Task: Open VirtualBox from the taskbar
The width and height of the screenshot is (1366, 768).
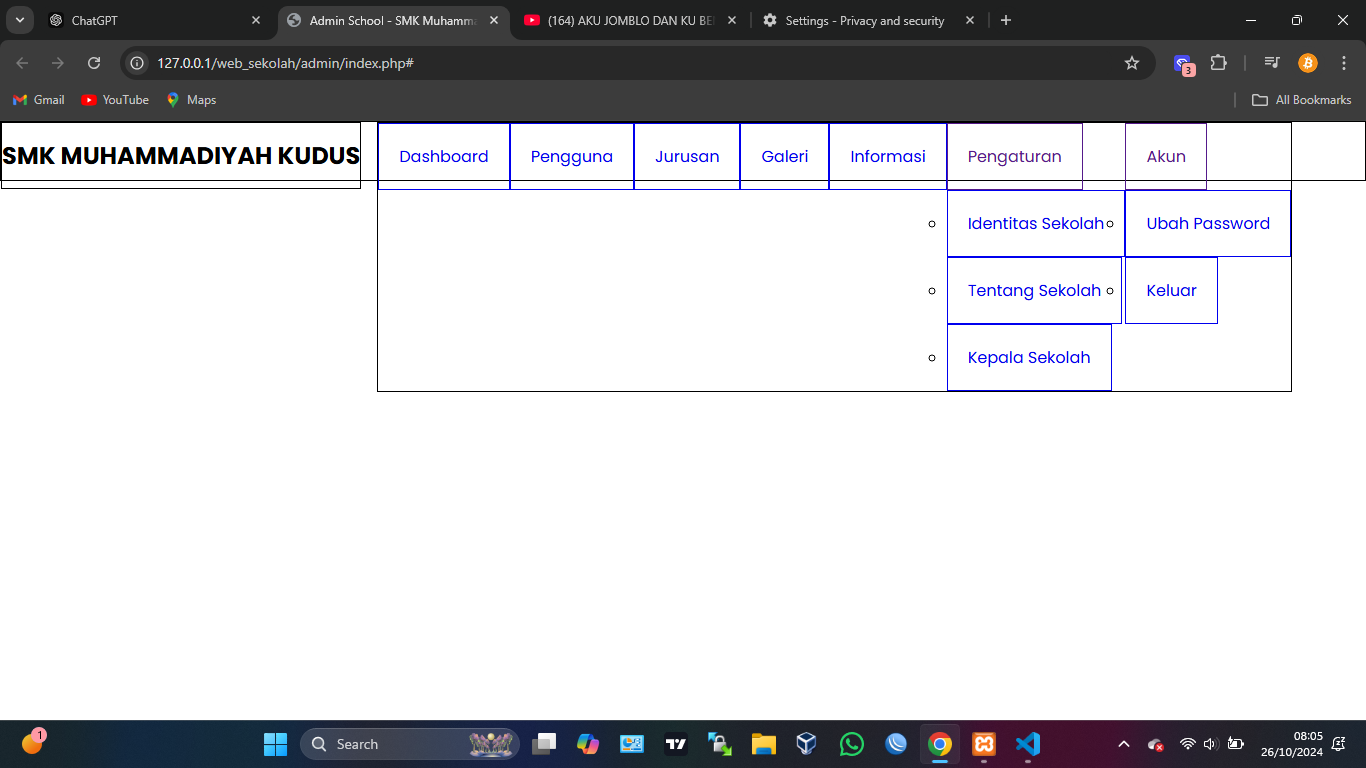Action: (x=807, y=744)
